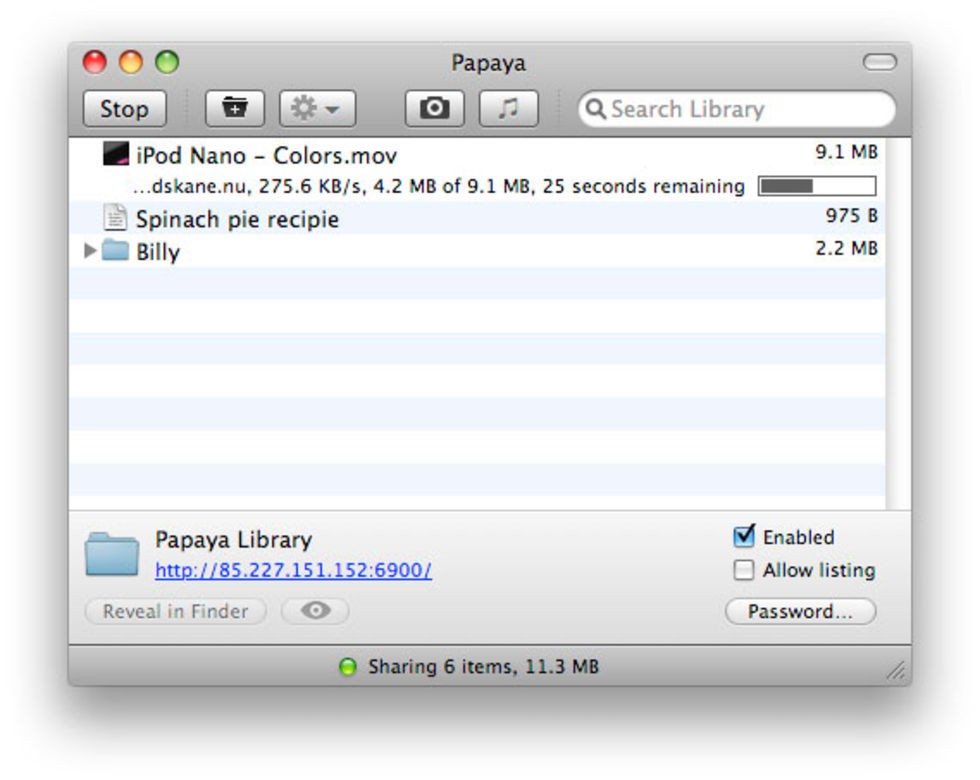The width and height of the screenshot is (980, 780).
Task: Click the toolbar toggle pill in title bar
Action: point(880,63)
